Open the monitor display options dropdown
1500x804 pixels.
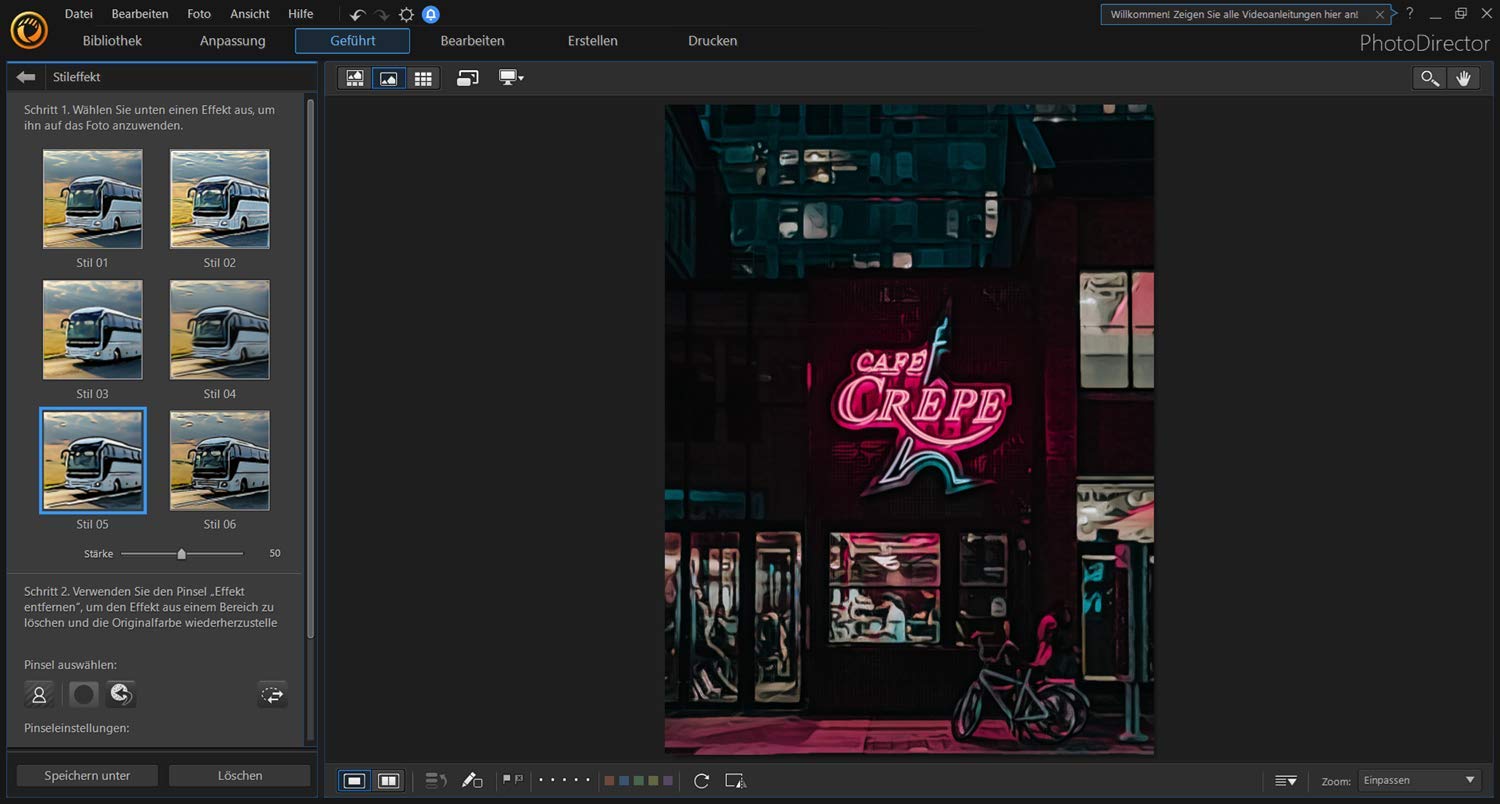coord(511,78)
